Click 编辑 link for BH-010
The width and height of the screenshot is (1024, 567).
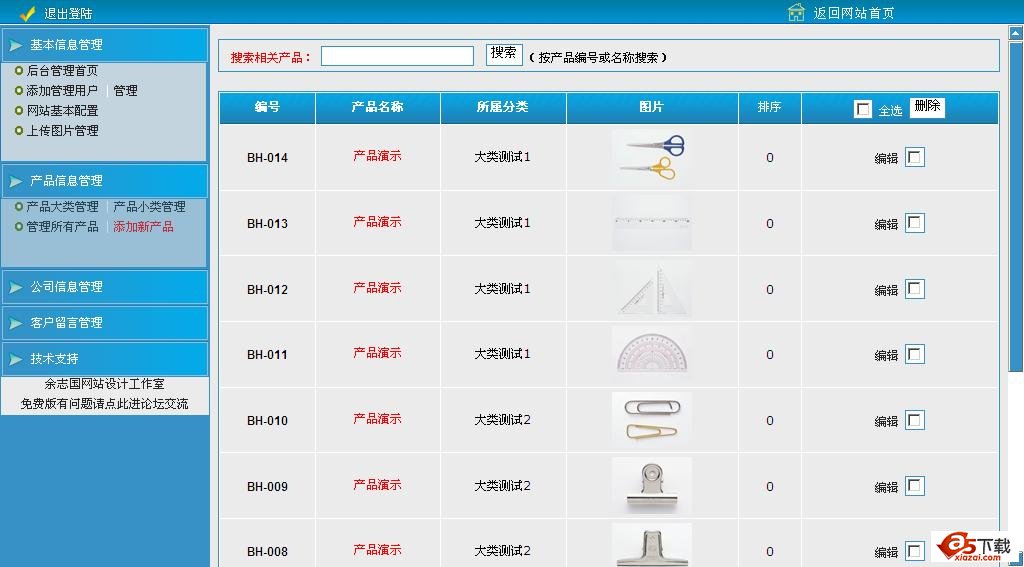886,422
